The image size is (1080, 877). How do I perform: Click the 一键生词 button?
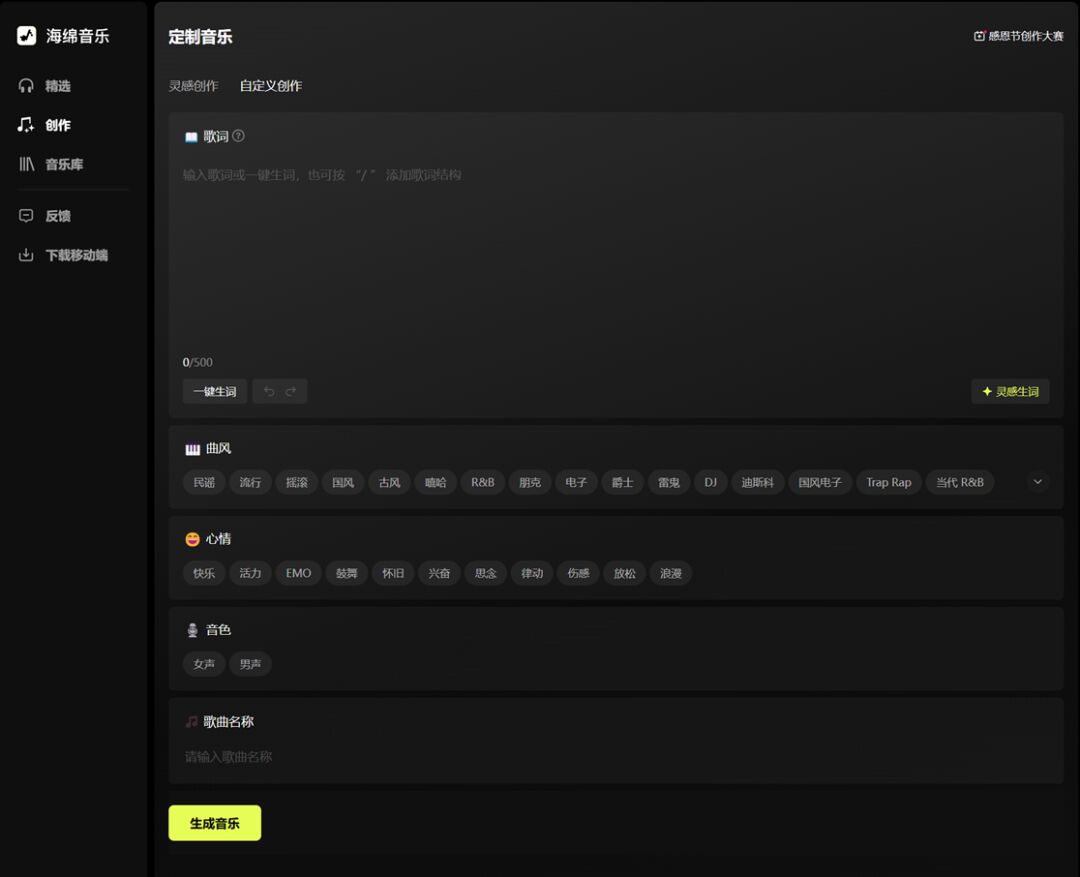pos(214,391)
